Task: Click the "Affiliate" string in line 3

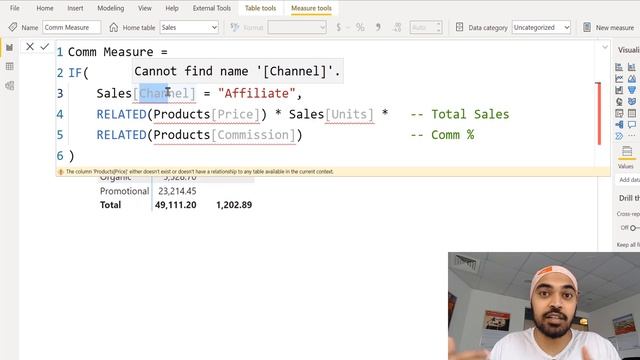Action: (256, 93)
